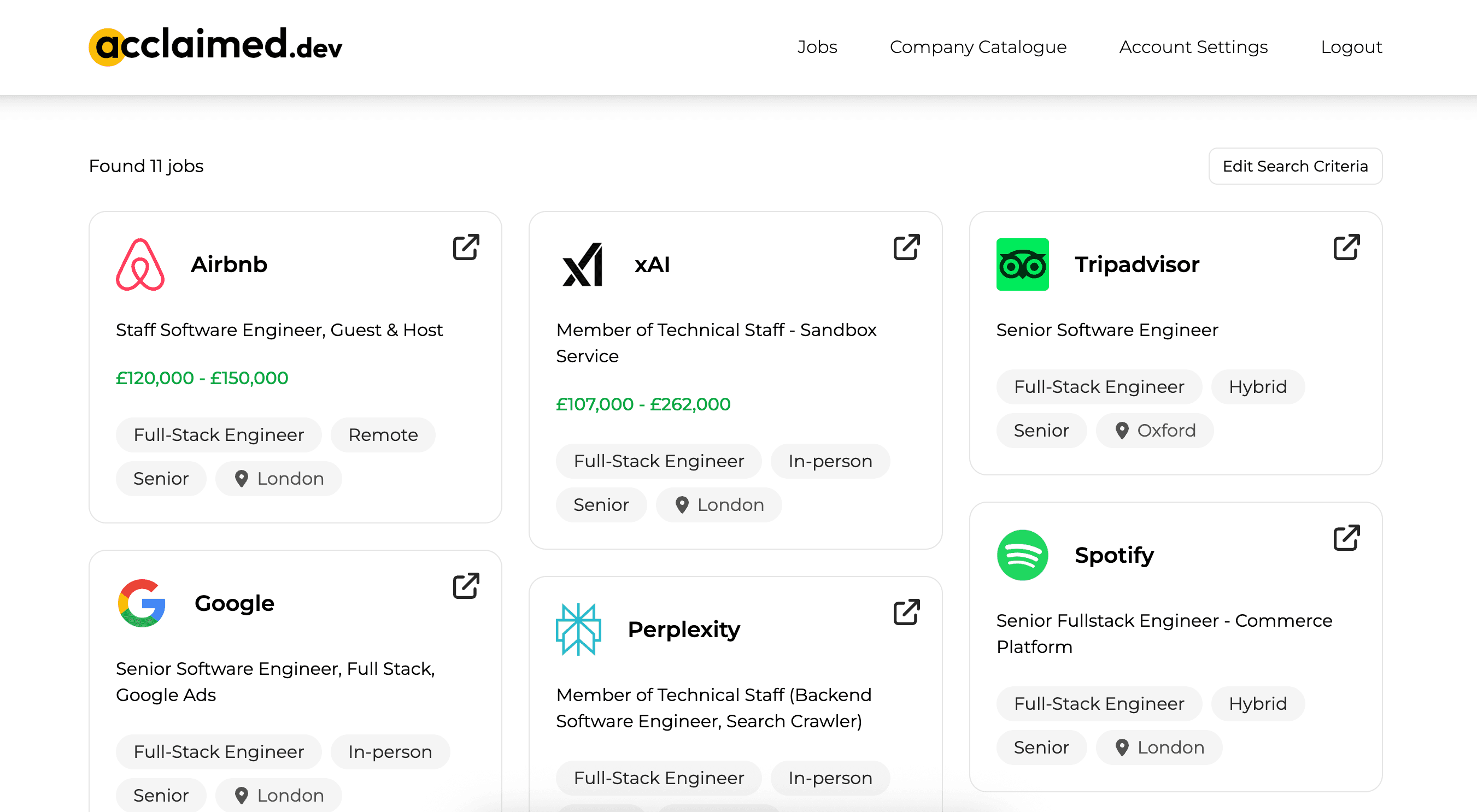This screenshot has width=1477, height=812.
Task: Open Airbnb company name link
Action: pos(229,264)
